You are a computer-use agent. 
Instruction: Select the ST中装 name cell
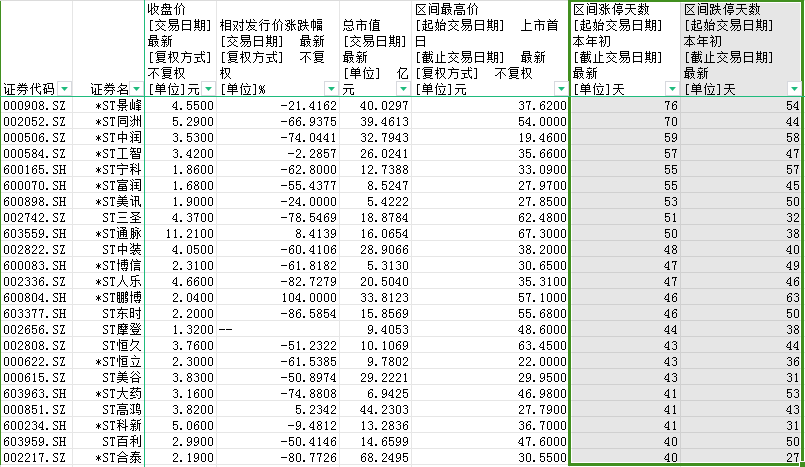(x=108, y=249)
